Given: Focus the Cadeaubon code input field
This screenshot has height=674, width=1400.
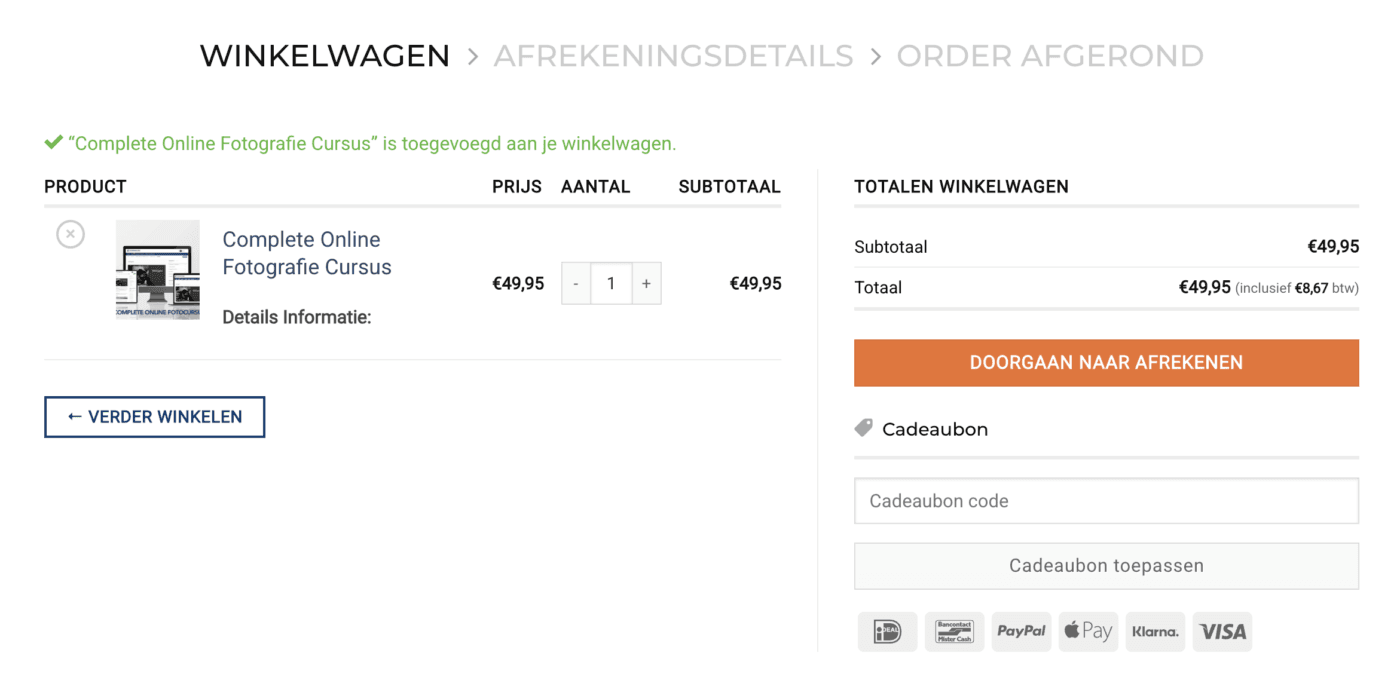Looking at the screenshot, I should coord(1106,501).
